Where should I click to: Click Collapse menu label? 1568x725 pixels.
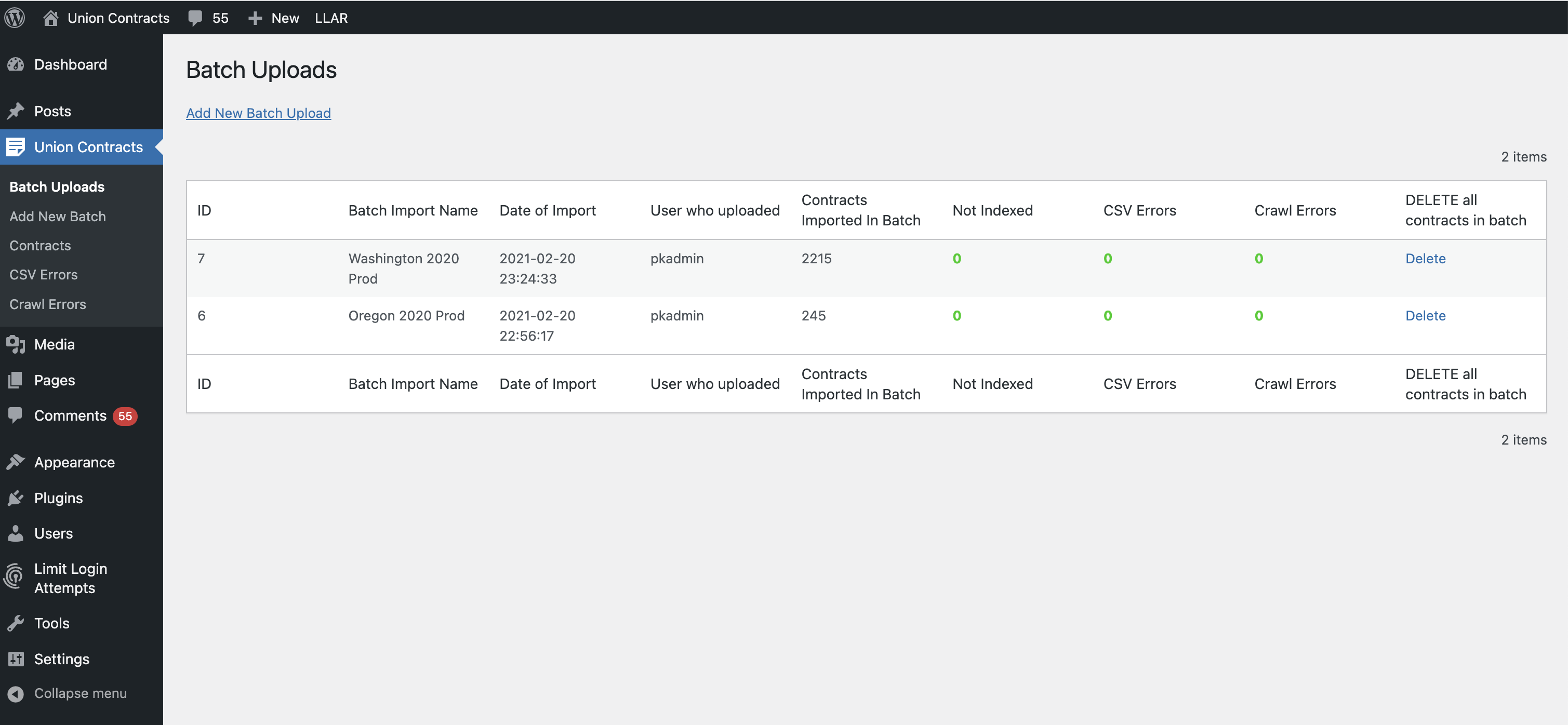81,693
